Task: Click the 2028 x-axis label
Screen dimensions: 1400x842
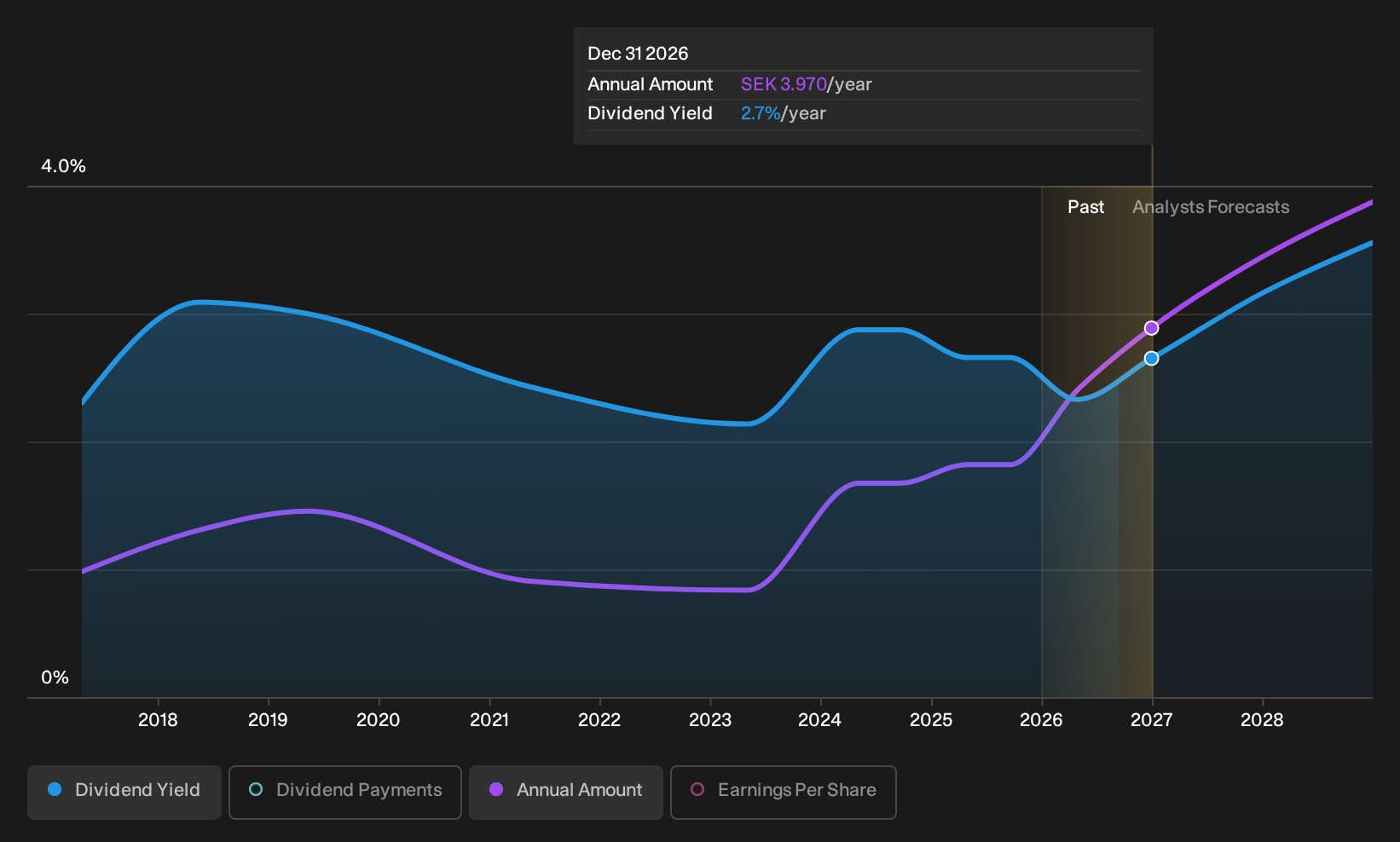Action: click(x=1262, y=720)
